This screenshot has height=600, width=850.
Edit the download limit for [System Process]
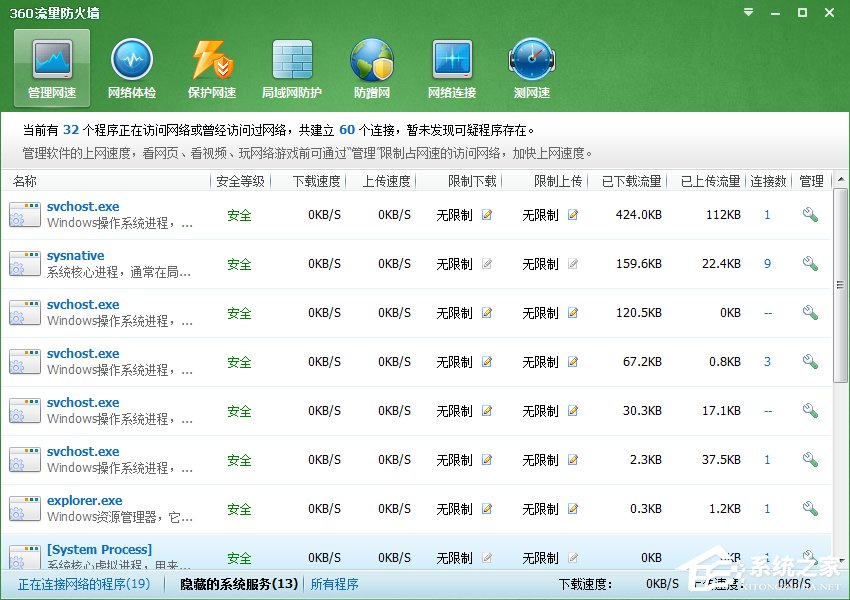tap(486, 558)
